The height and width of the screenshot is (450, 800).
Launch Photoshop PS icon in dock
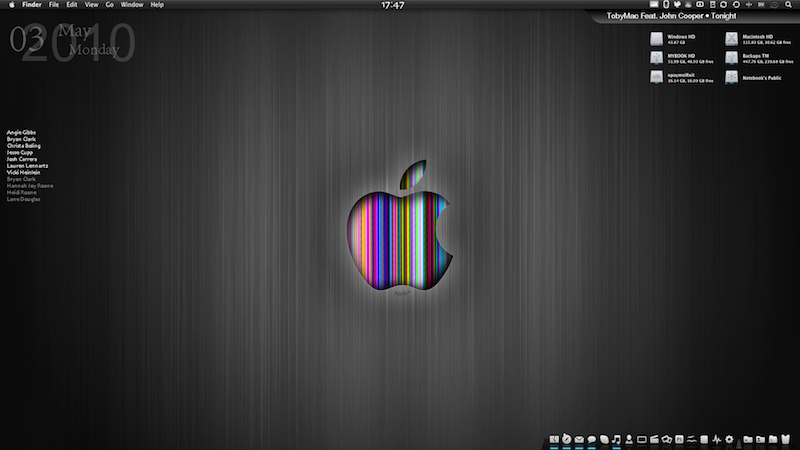[x=680, y=439]
